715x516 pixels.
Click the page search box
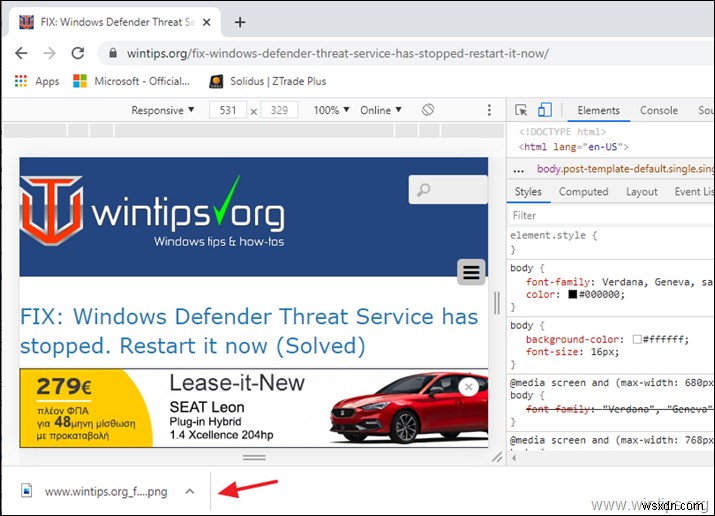448,189
